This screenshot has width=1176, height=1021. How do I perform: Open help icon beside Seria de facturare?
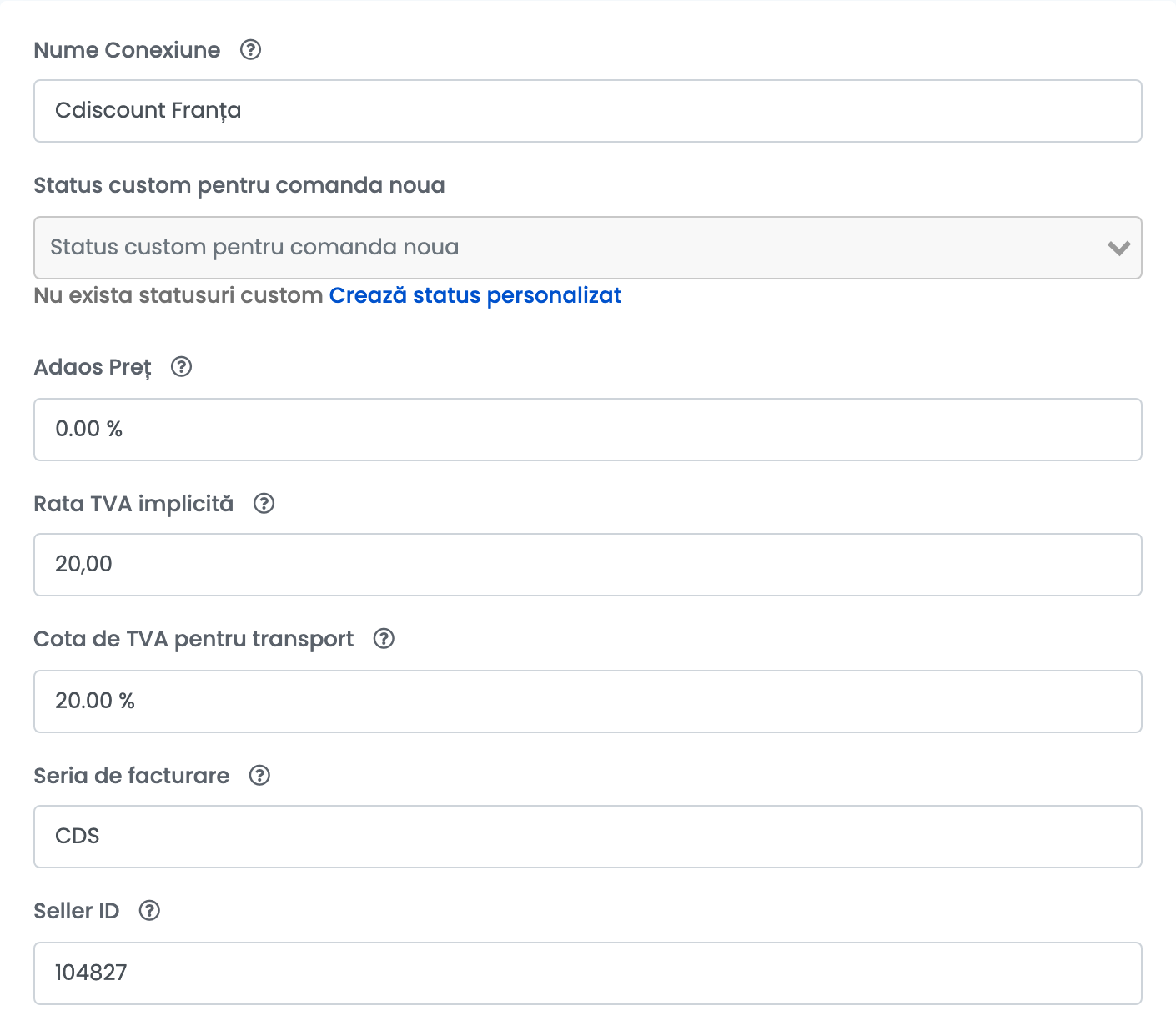click(259, 776)
